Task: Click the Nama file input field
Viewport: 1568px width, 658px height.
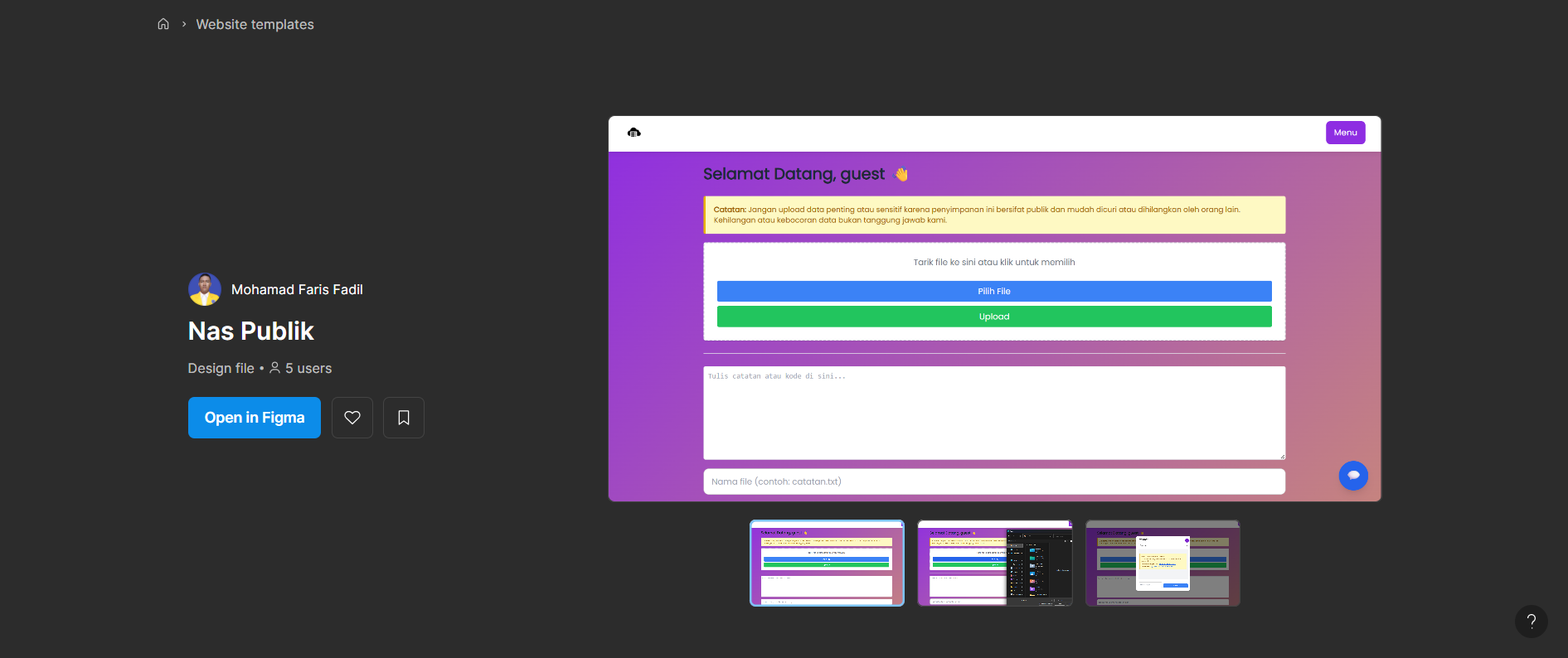Action: pos(994,481)
